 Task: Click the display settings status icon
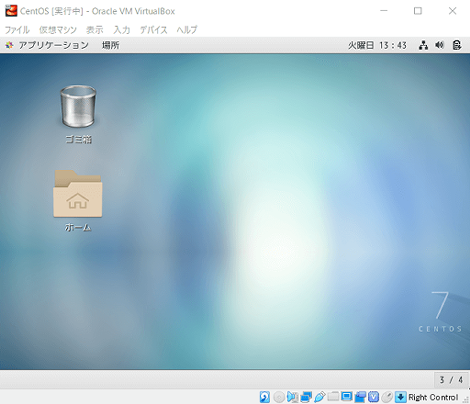347,397
